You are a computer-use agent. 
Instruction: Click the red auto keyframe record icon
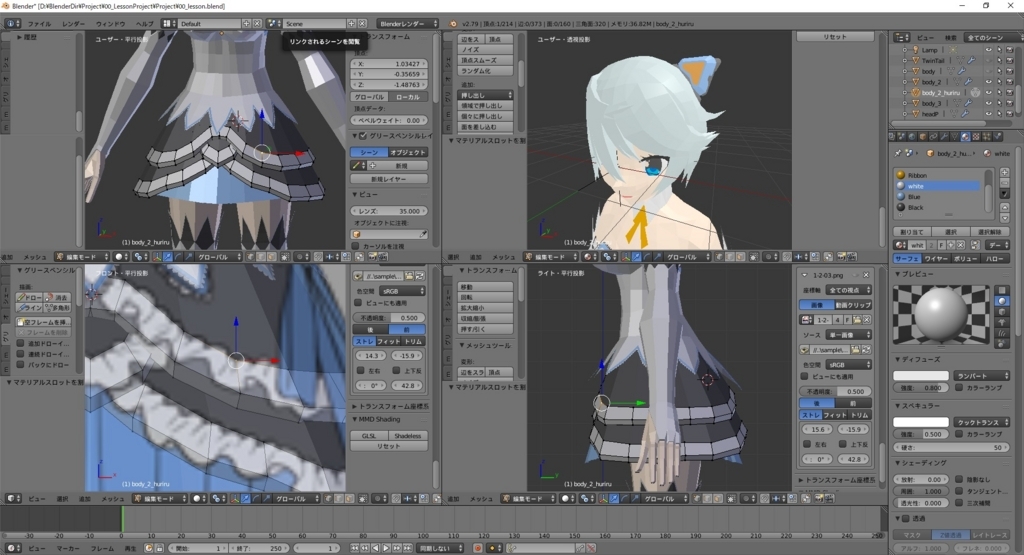click(x=477, y=548)
